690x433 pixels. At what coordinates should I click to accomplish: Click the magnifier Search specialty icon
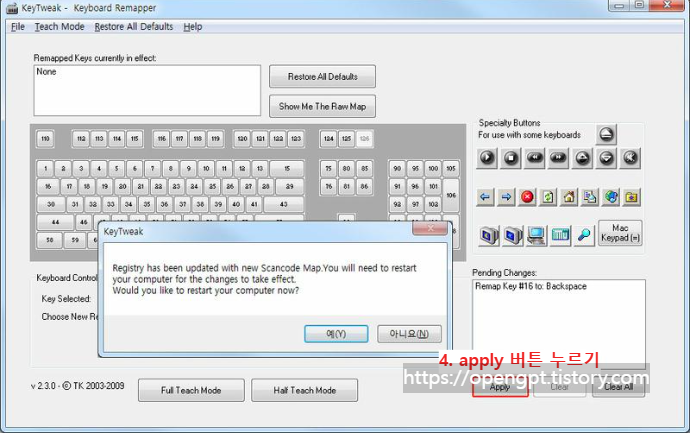(x=584, y=235)
